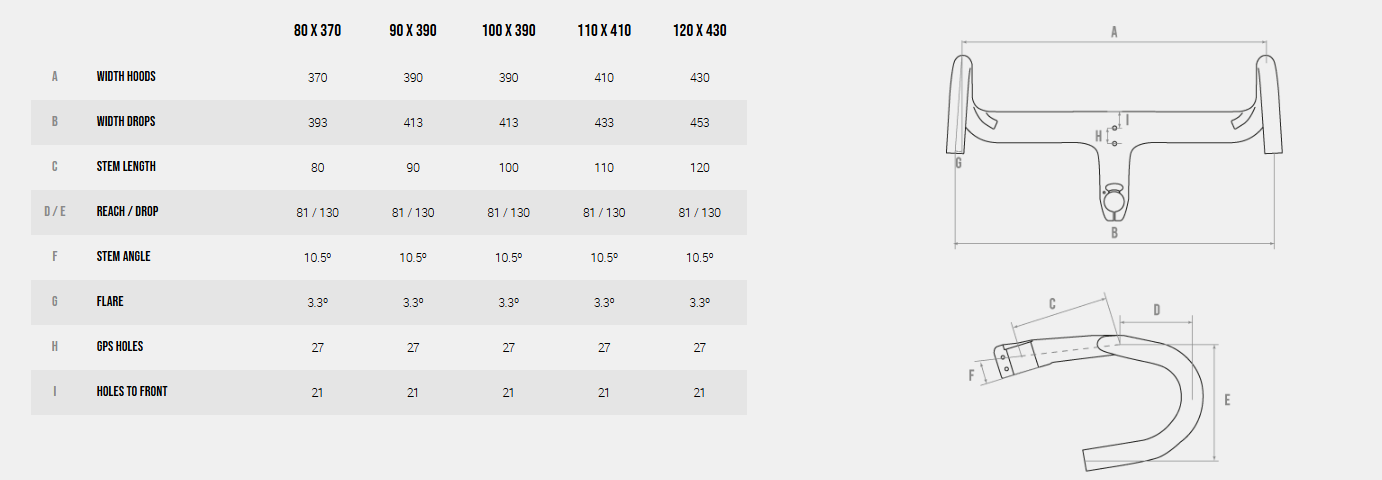Click the 453 width drops value
The height and width of the screenshot is (480, 1382).
700,122
